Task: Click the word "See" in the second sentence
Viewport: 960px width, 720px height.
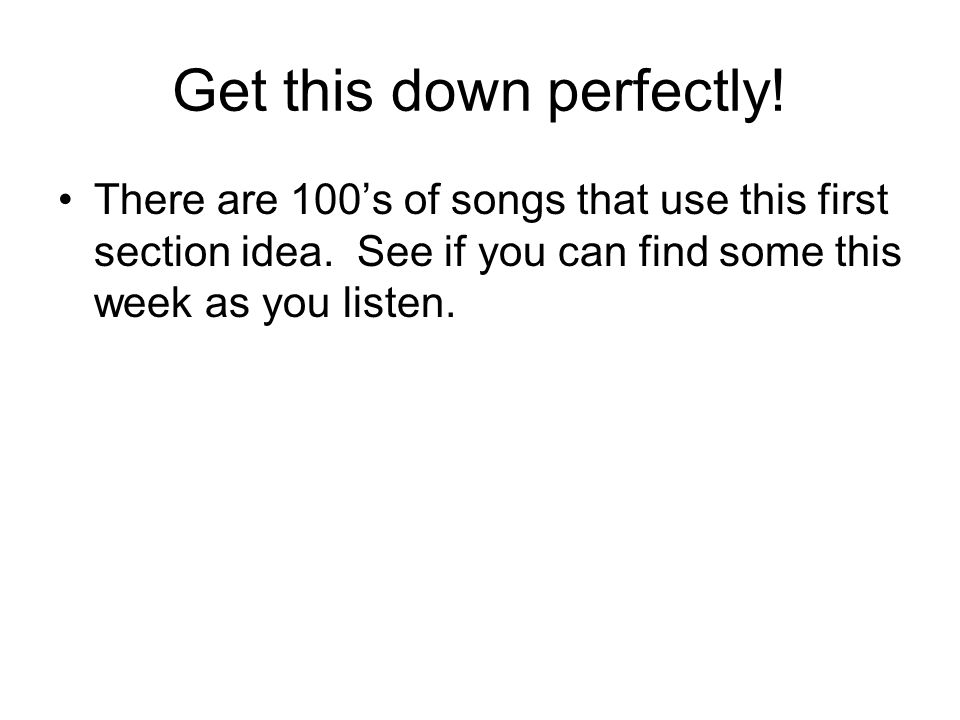Action: (x=395, y=251)
